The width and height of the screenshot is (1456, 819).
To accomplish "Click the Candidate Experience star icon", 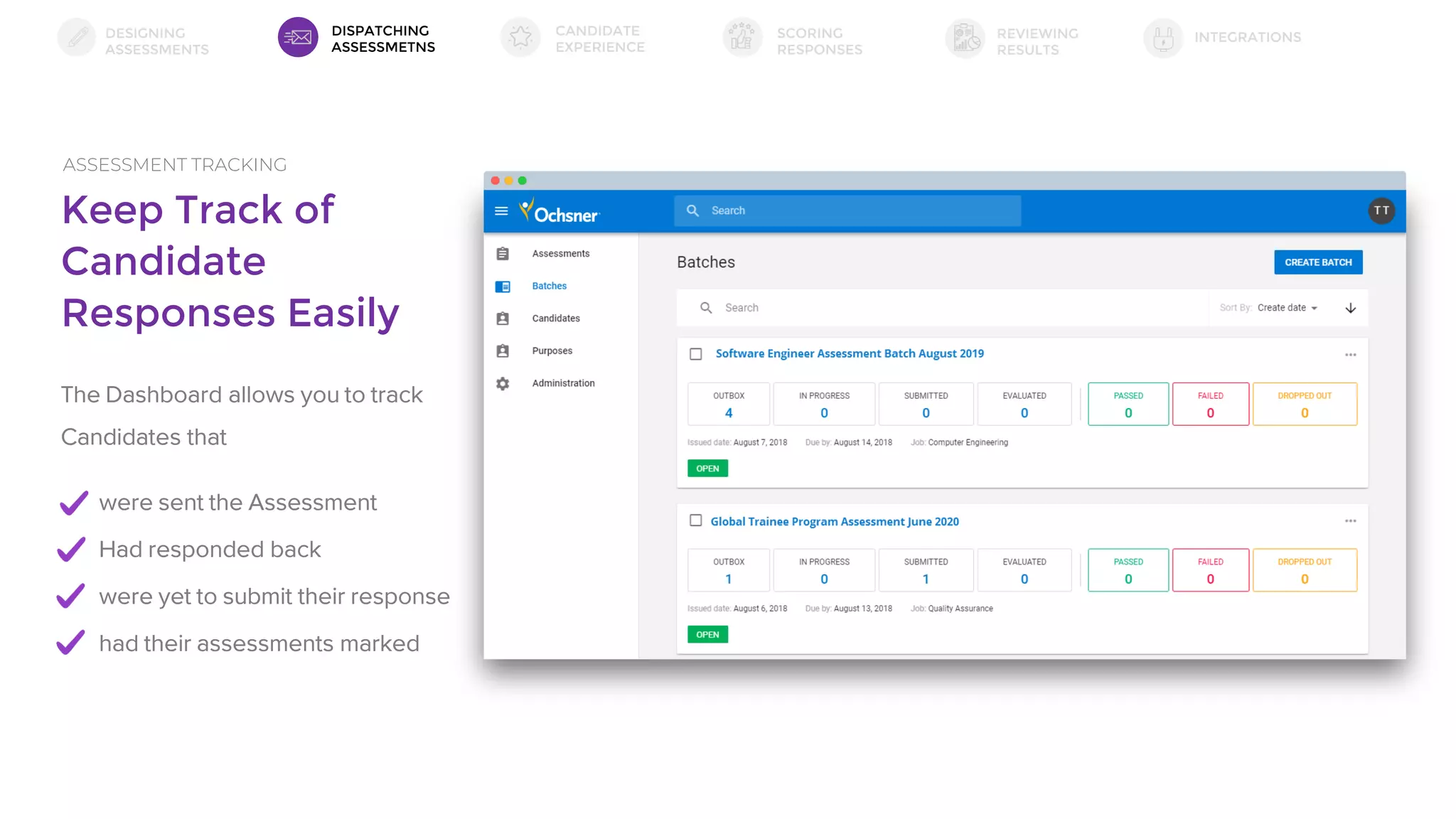I will pyautogui.click(x=520, y=37).
